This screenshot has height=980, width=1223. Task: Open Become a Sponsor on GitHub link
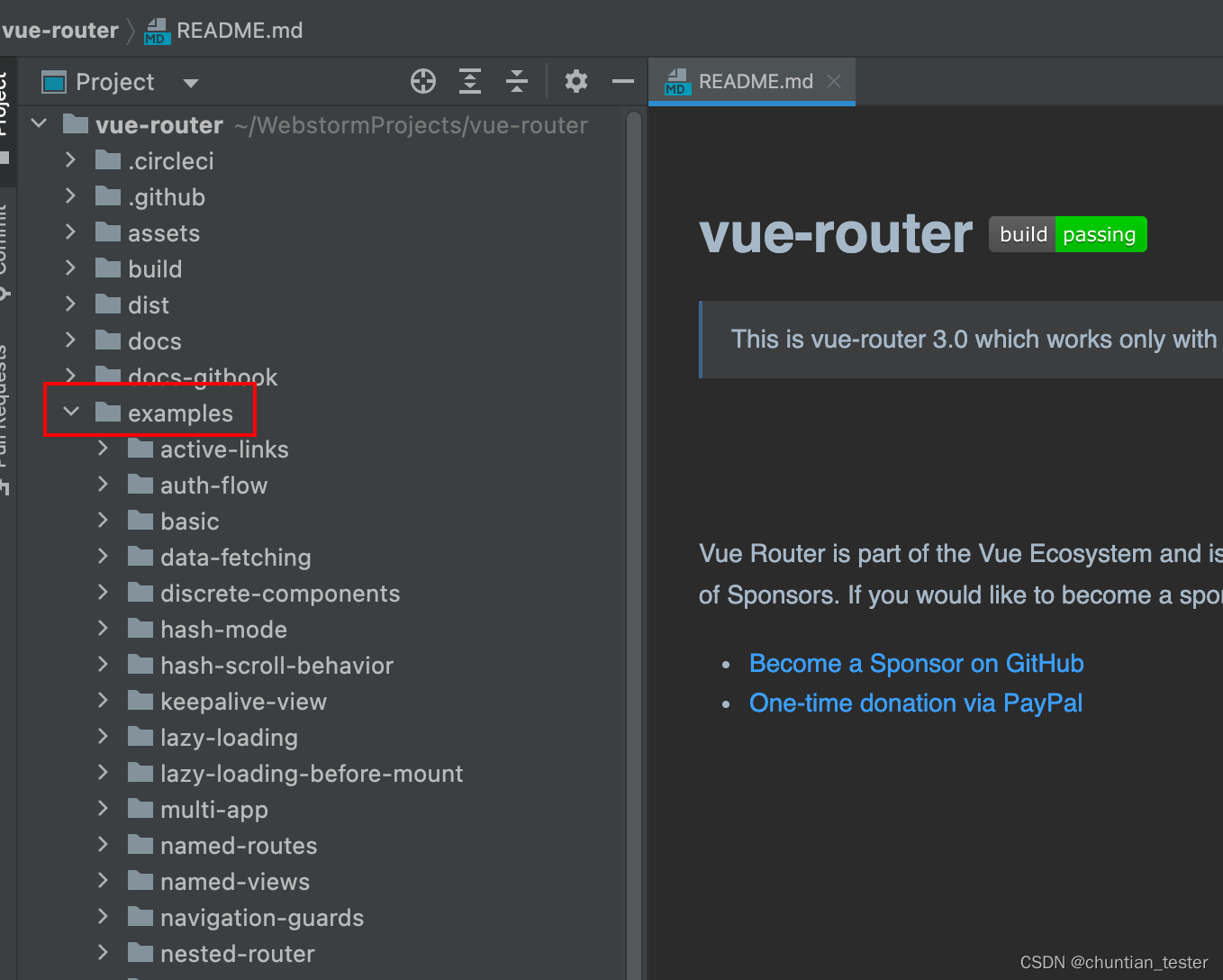[915, 663]
